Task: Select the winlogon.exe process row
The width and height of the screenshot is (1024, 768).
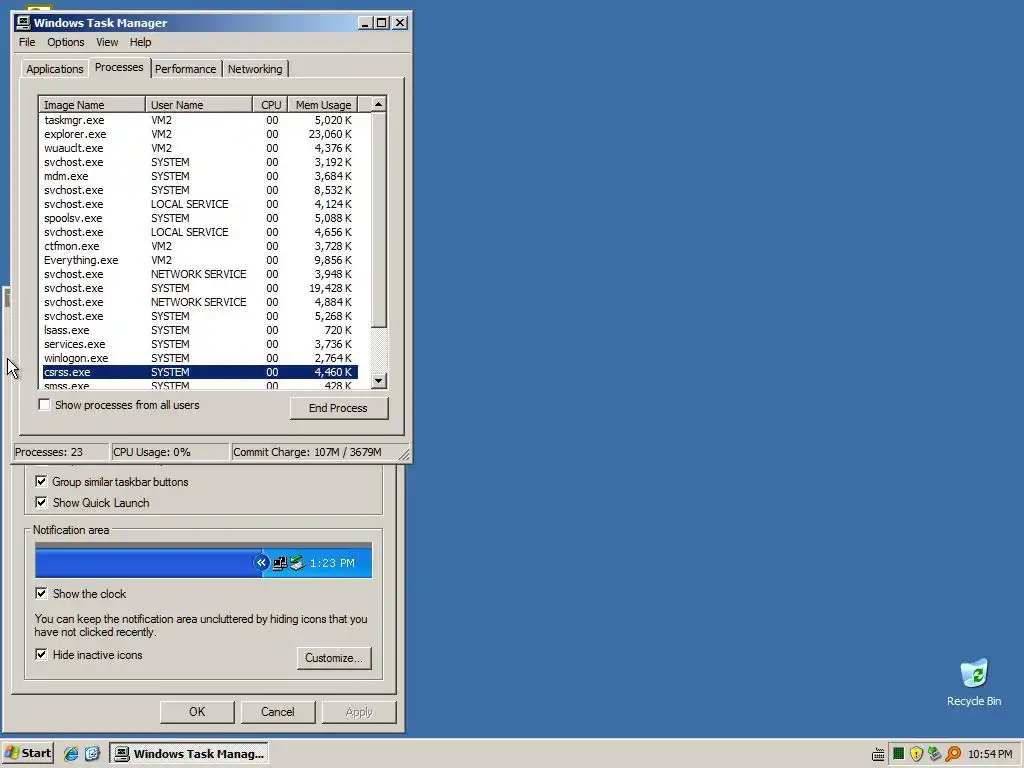Action: tap(199, 358)
